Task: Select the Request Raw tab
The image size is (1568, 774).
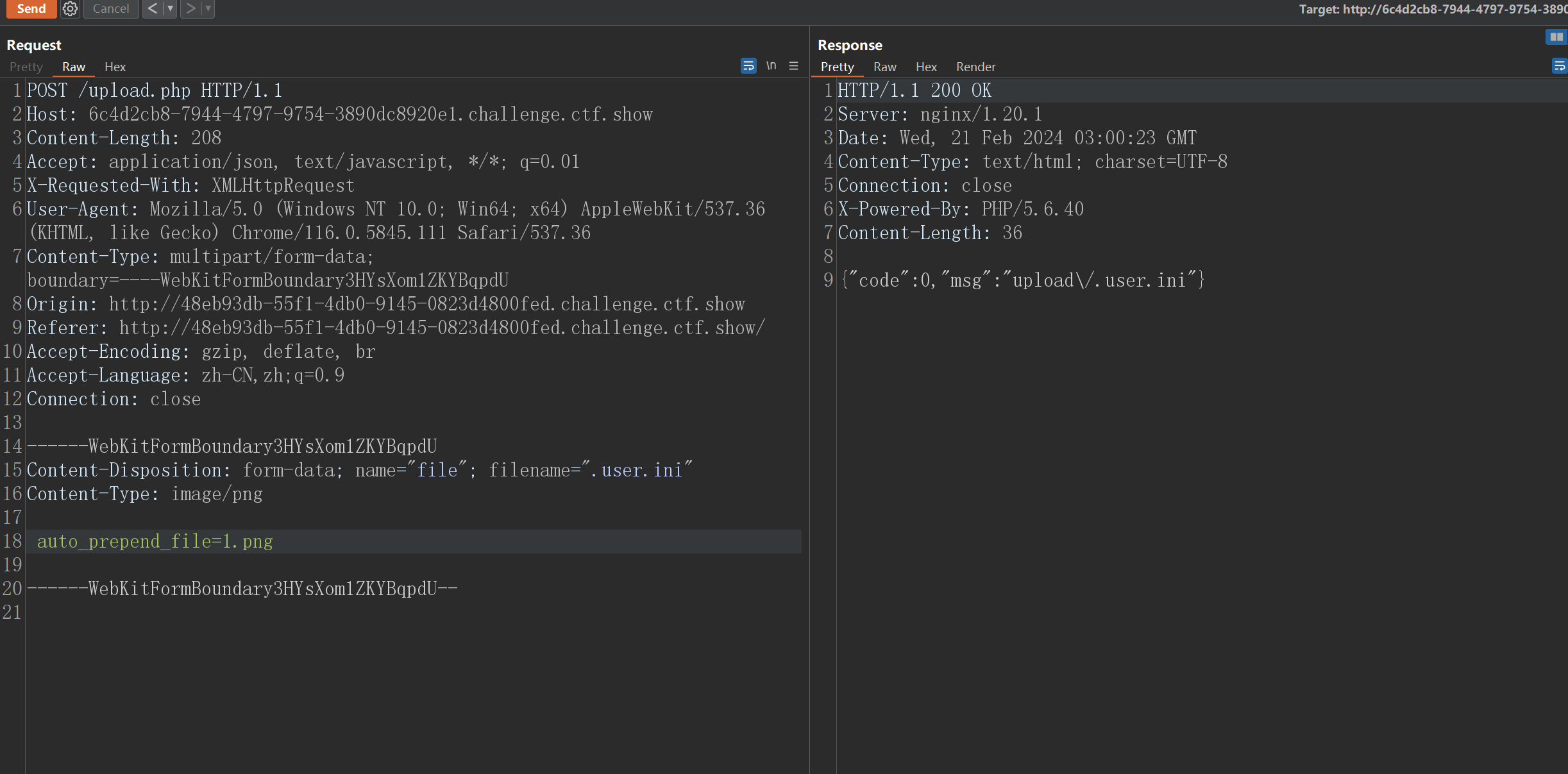Action: tap(74, 67)
